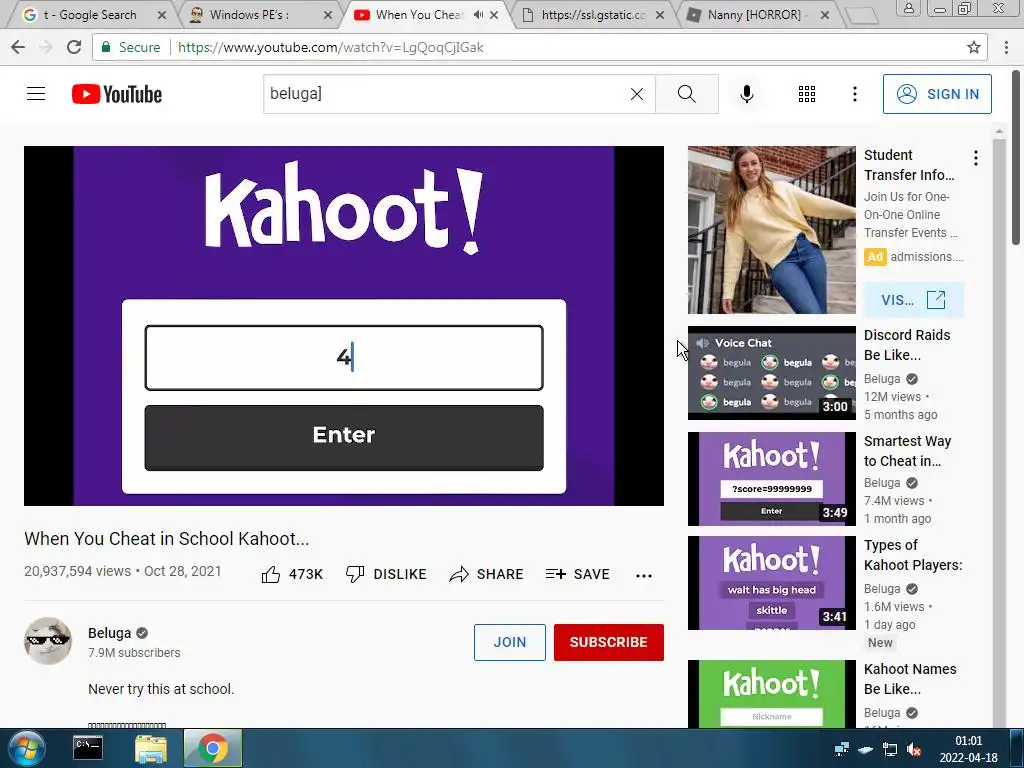Open more actions ellipsis below video
The width and height of the screenshot is (1024, 768).
[644, 575]
